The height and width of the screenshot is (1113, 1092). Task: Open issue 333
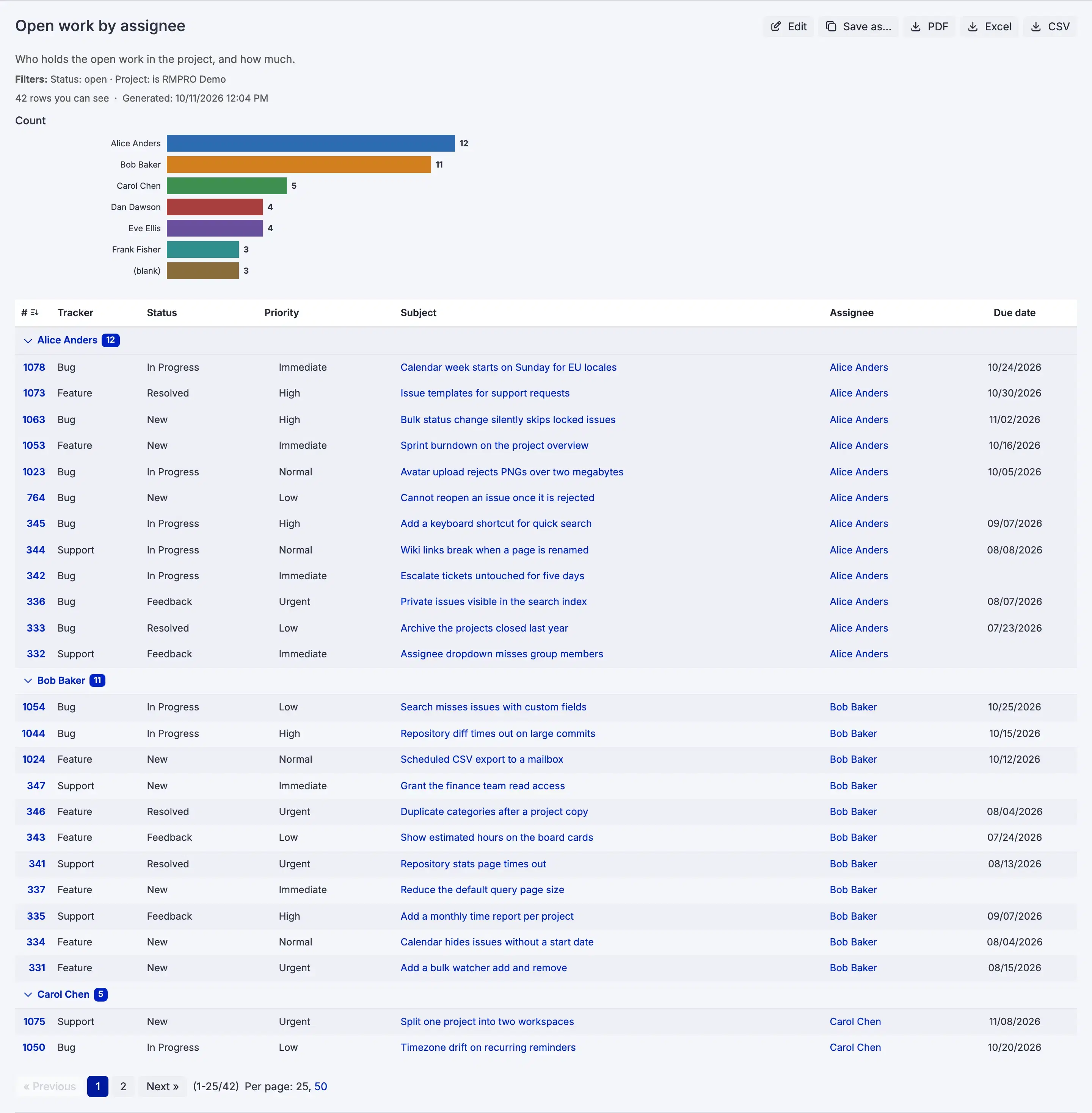[x=36, y=628]
